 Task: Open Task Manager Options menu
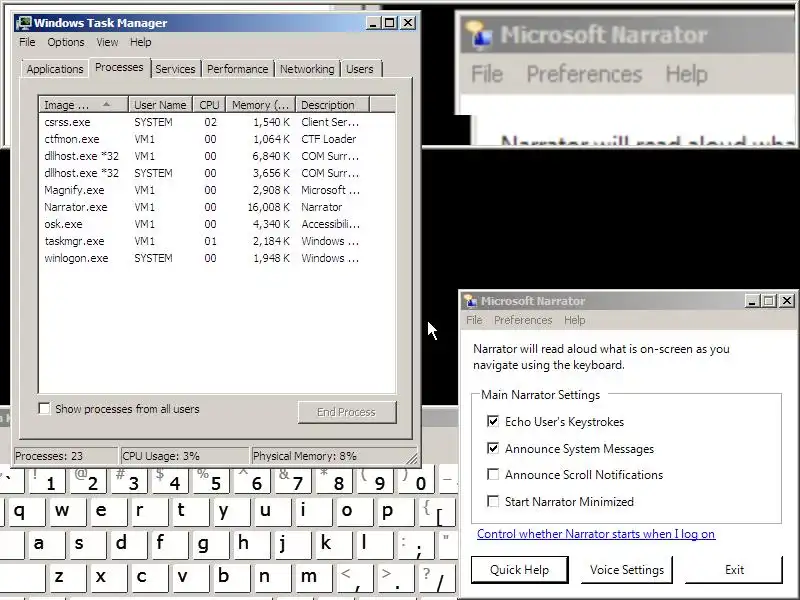66,42
